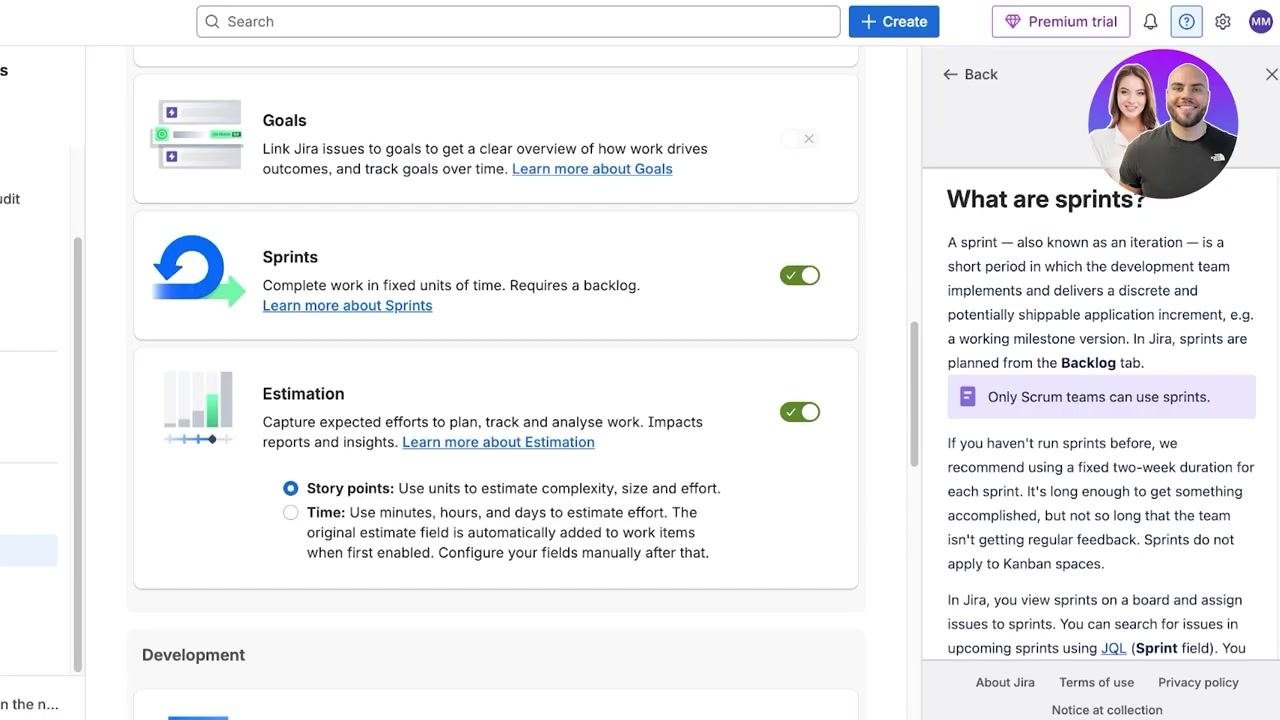This screenshot has height=720, width=1280.
Task: Click the presenters' webcam thumbnail
Action: (1163, 123)
